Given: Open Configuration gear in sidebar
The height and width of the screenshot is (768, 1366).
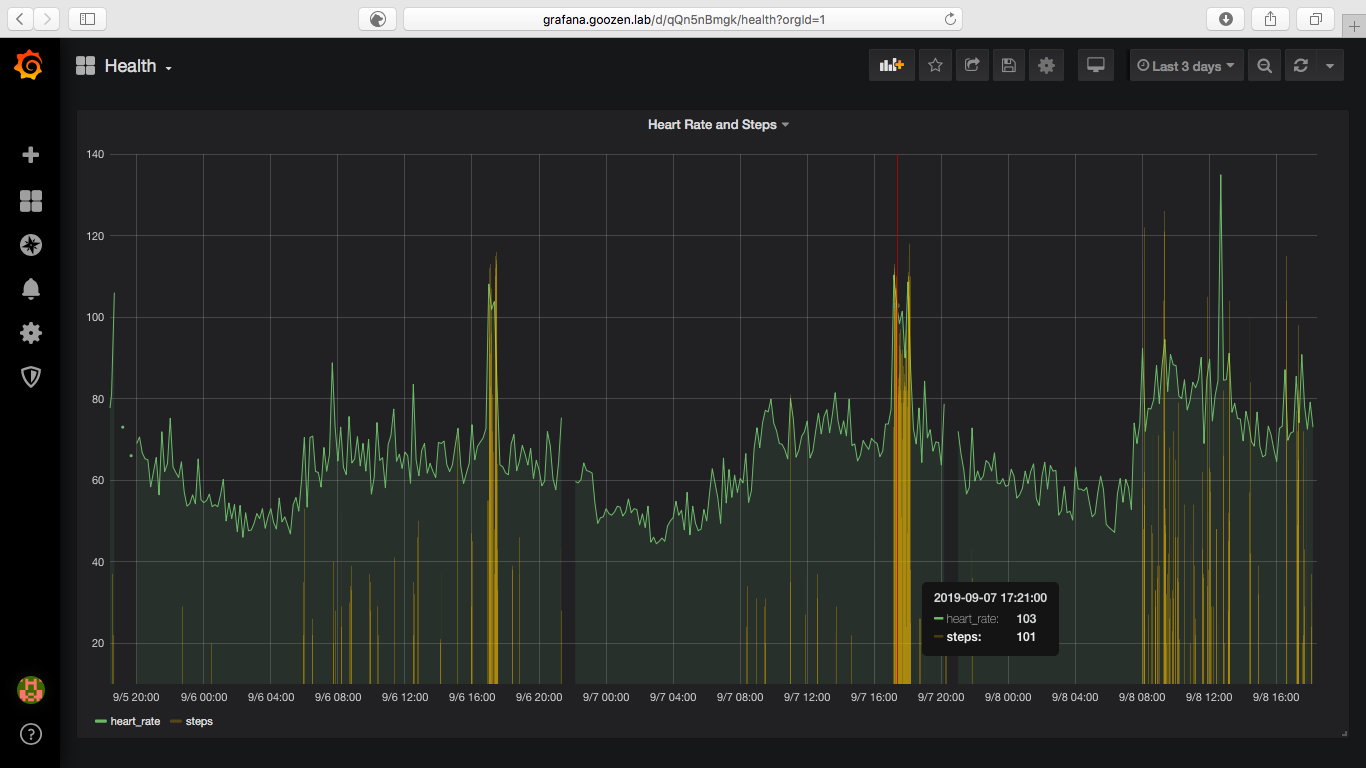Looking at the screenshot, I should point(31,333).
